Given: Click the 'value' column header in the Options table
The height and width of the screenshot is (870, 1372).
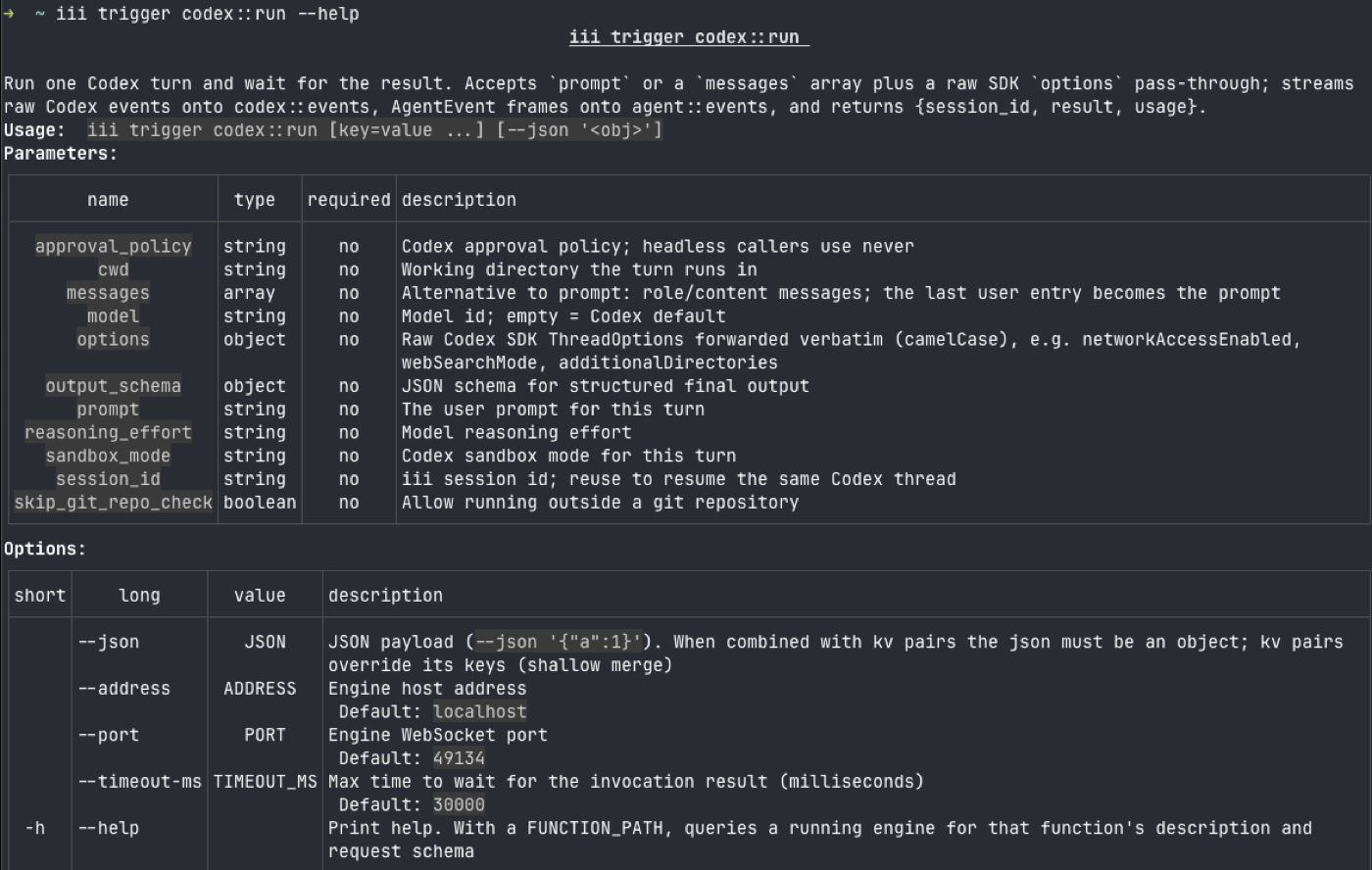Looking at the screenshot, I should click(260, 596).
